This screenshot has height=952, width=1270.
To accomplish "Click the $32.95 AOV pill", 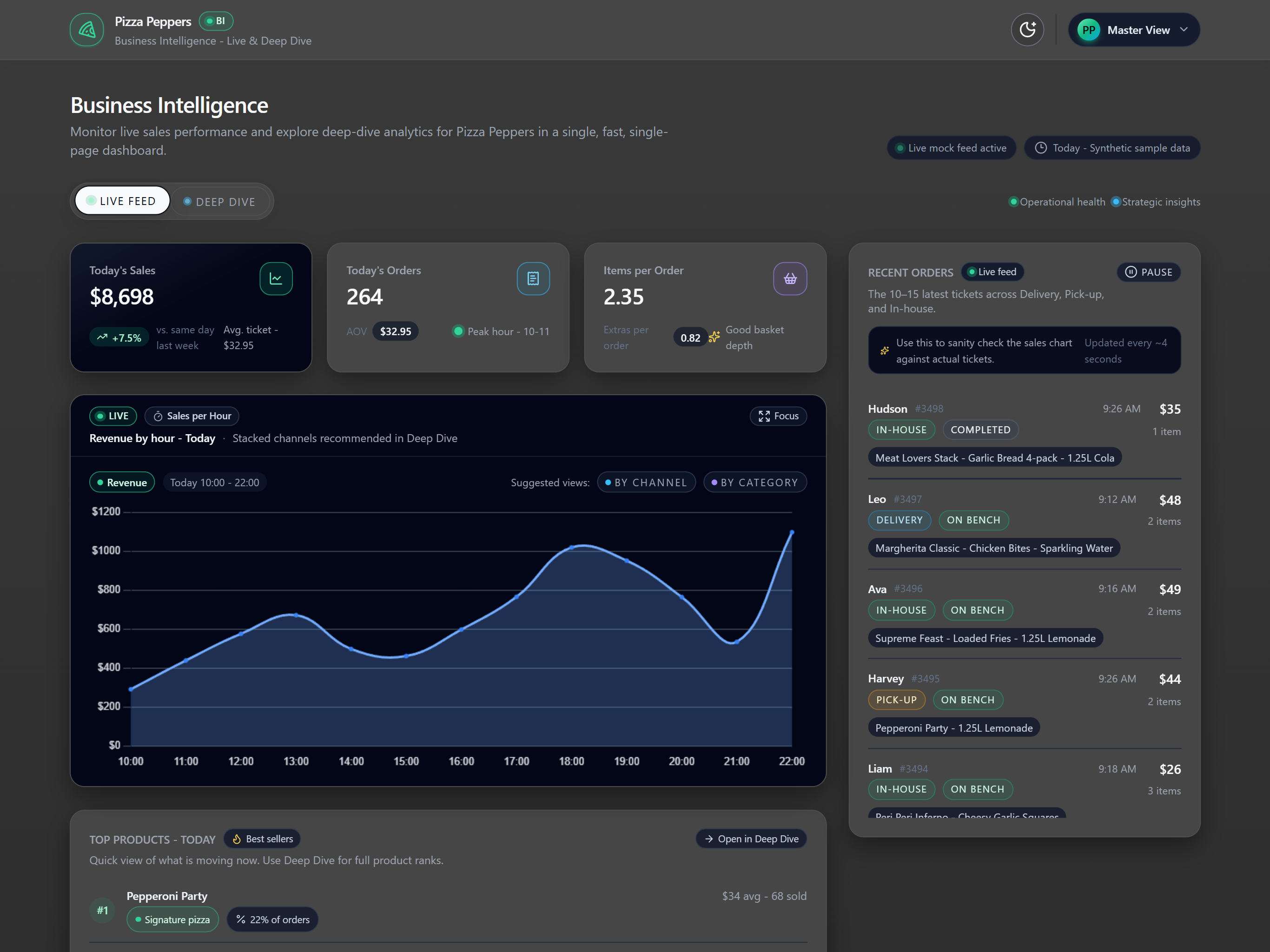I will coord(396,332).
